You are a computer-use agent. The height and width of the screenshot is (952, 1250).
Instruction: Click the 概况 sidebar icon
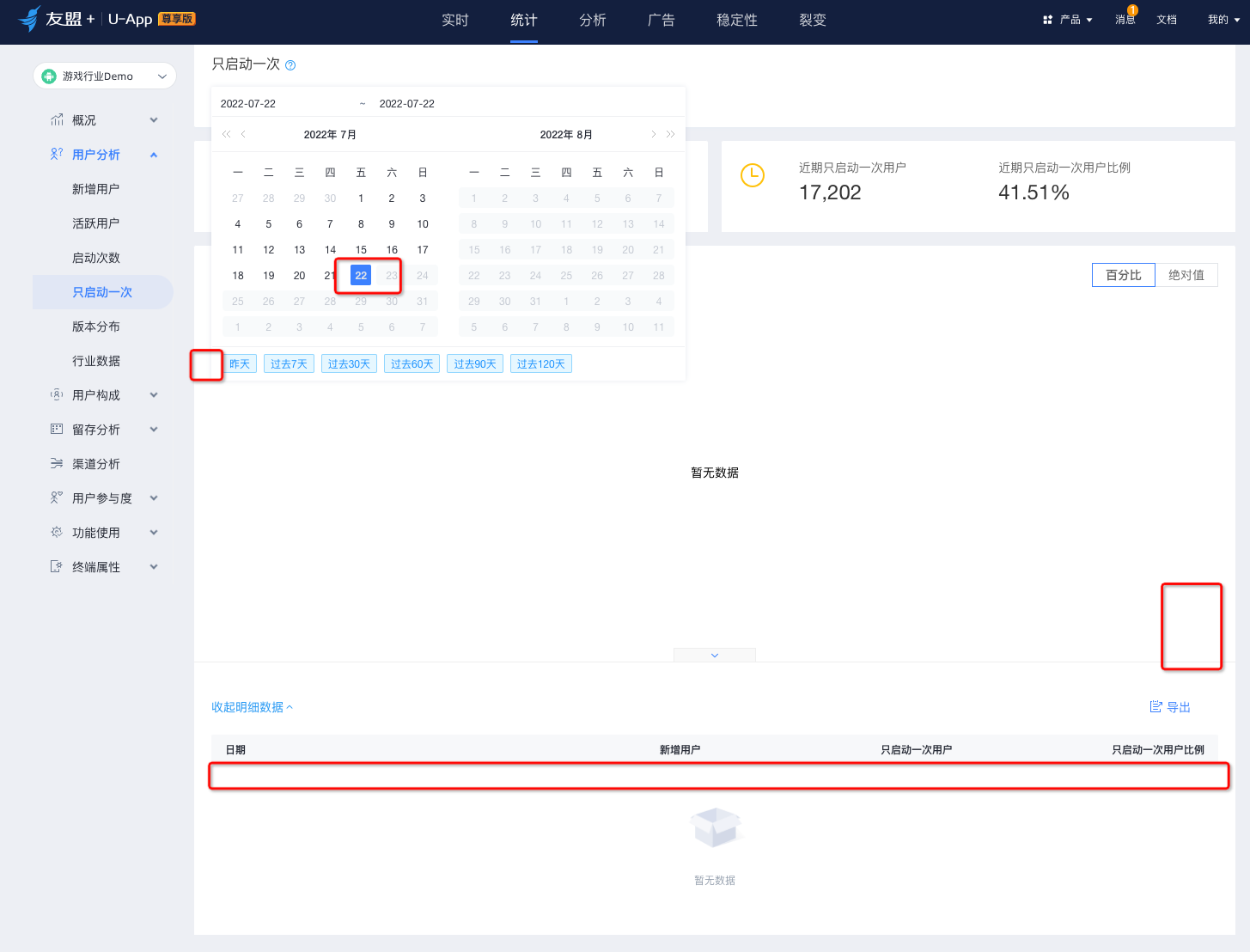[57, 120]
